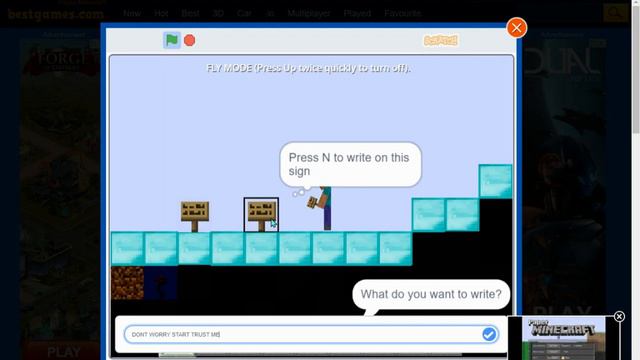Submit the sign text with the blue checkmark
This screenshot has width=640, height=360.
click(x=489, y=334)
